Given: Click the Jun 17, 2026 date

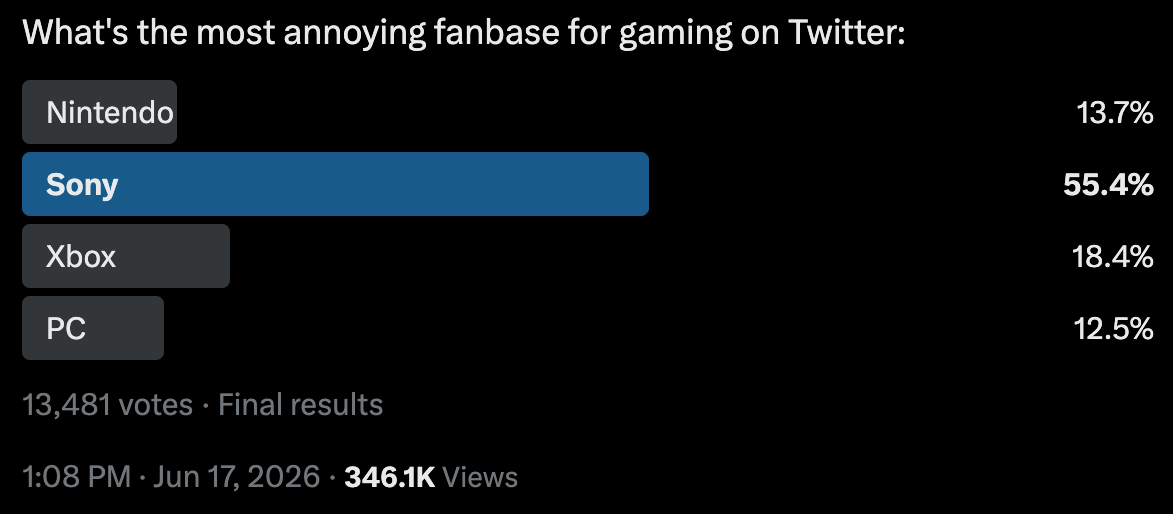Looking at the screenshot, I should (236, 477).
